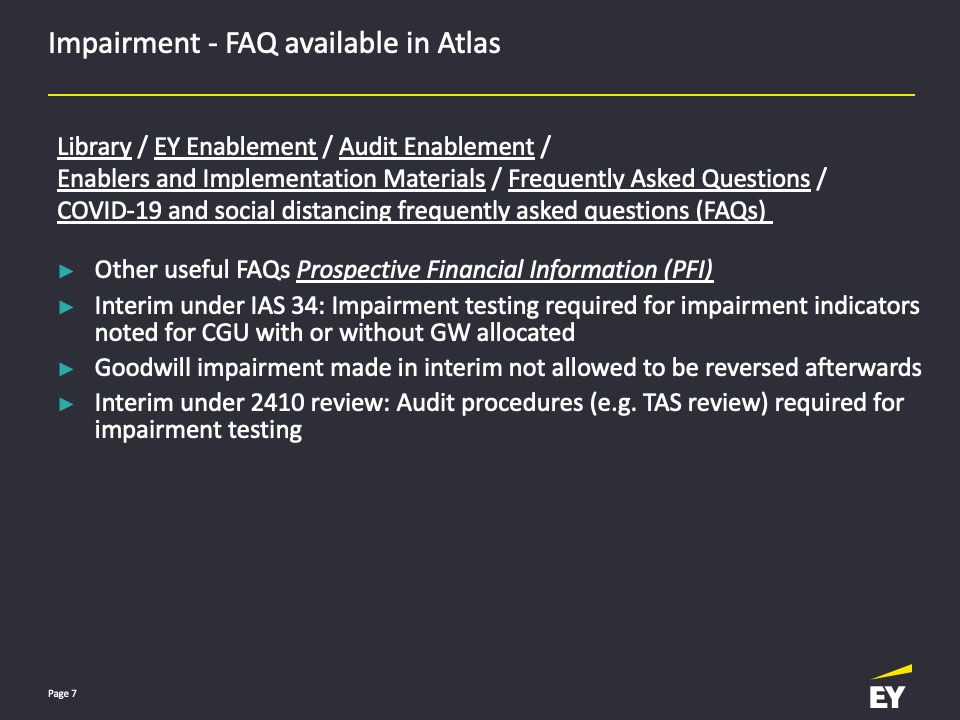Click bullet arrow beside Goodwill impairment line
Viewport: 960px width, 720px height.
pos(66,369)
